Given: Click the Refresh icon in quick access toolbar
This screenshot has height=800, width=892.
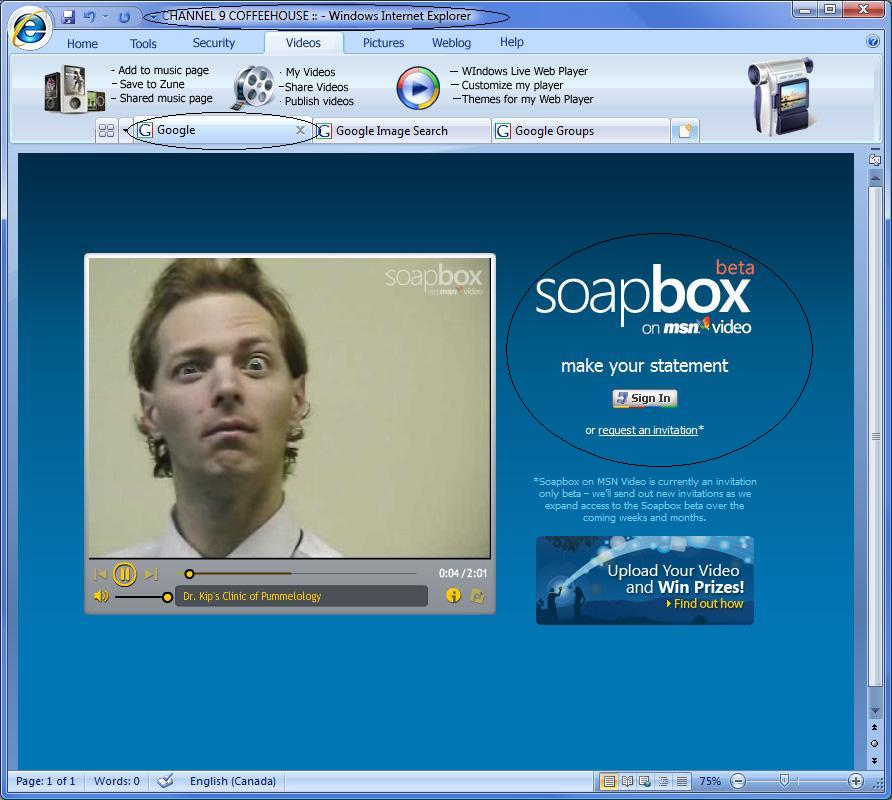Looking at the screenshot, I should [125, 17].
